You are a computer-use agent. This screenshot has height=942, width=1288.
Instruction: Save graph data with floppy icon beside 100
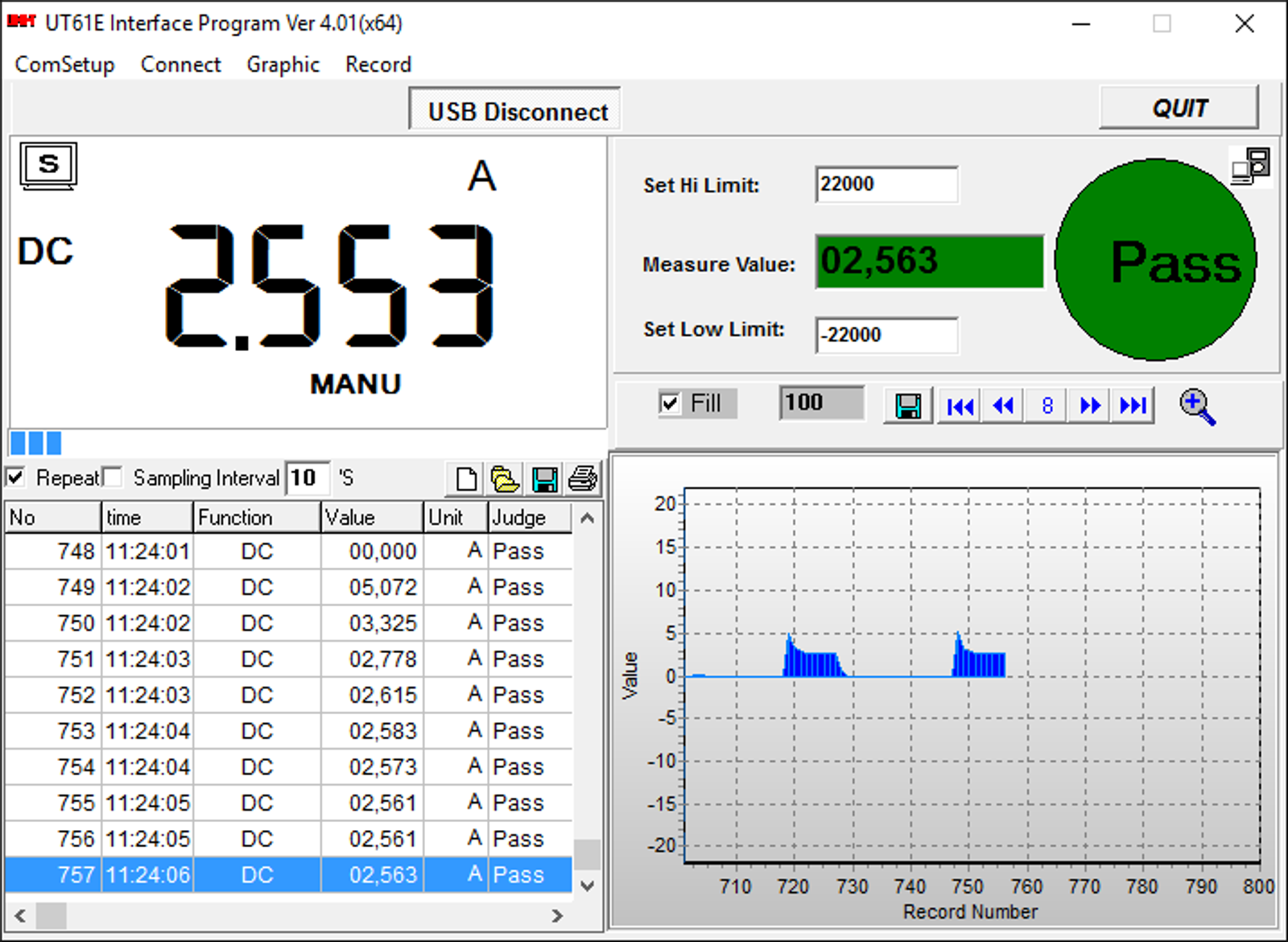(908, 405)
